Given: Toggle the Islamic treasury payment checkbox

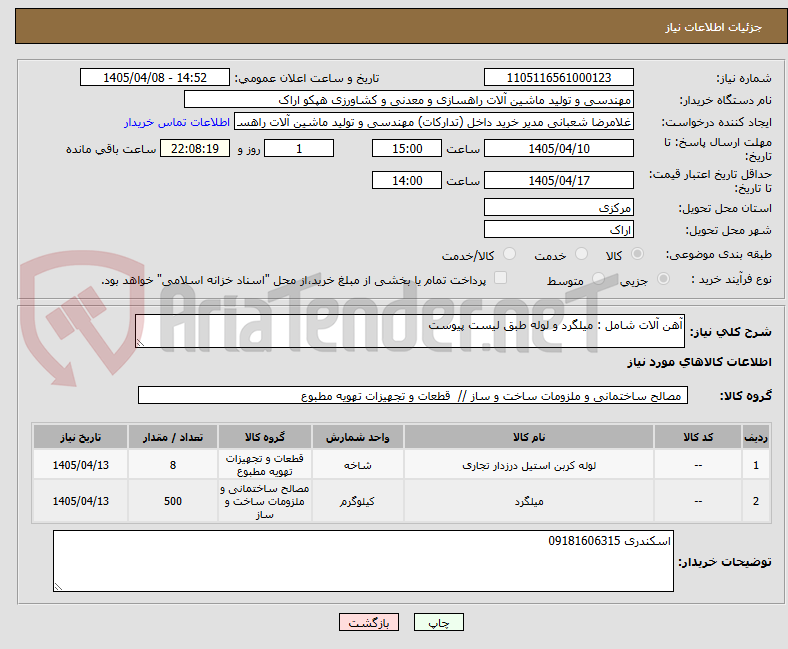Looking at the screenshot, I should [501, 278].
